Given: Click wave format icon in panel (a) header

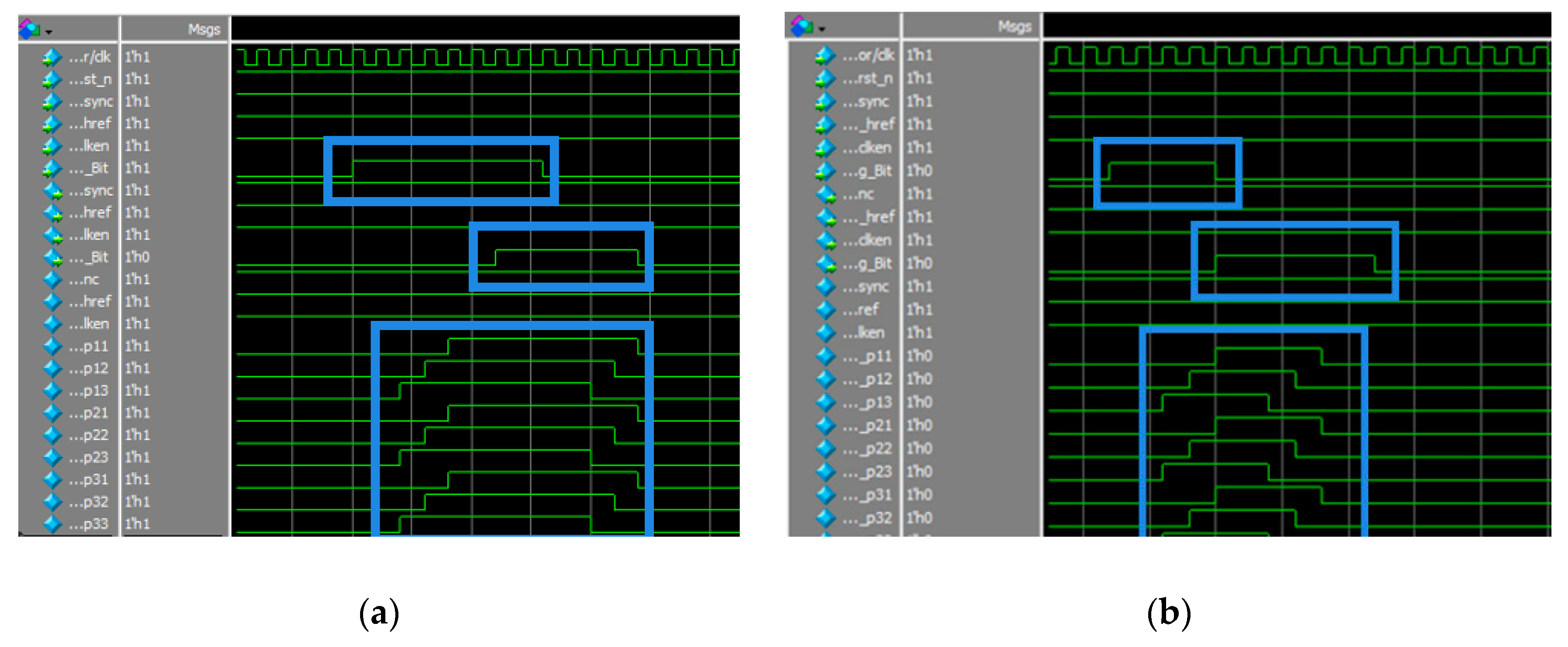Looking at the screenshot, I should (x=29, y=29).
